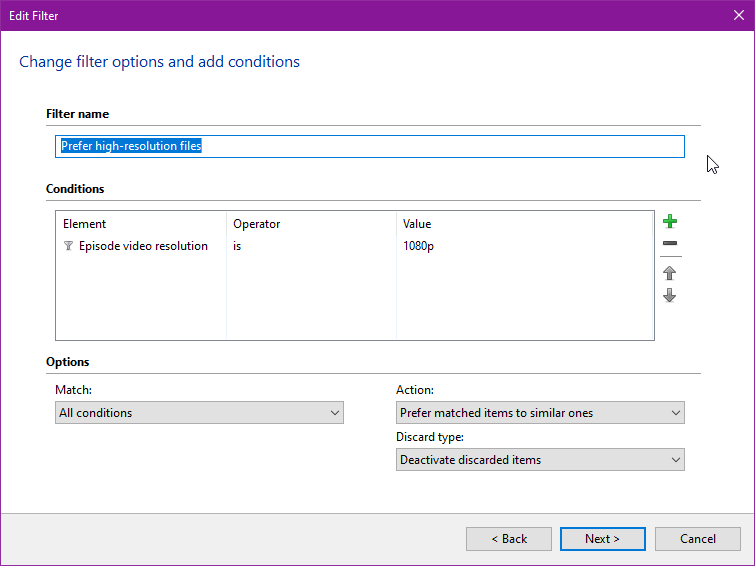755x566 pixels.
Task: Open the Match dropdown showing All conditions
Action: coord(199,412)
